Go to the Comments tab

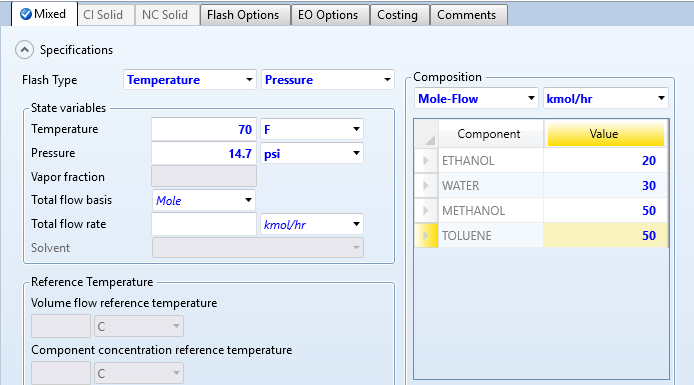point(469,15)
